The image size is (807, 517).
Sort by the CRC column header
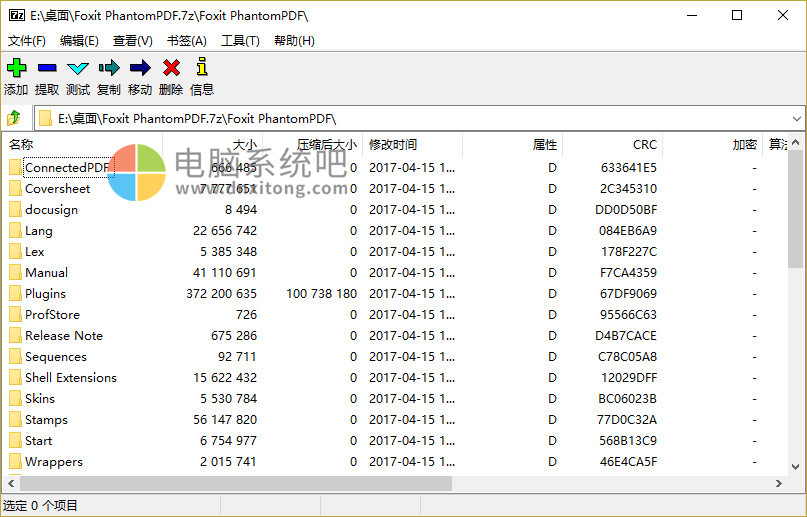(x=612, y=145)
